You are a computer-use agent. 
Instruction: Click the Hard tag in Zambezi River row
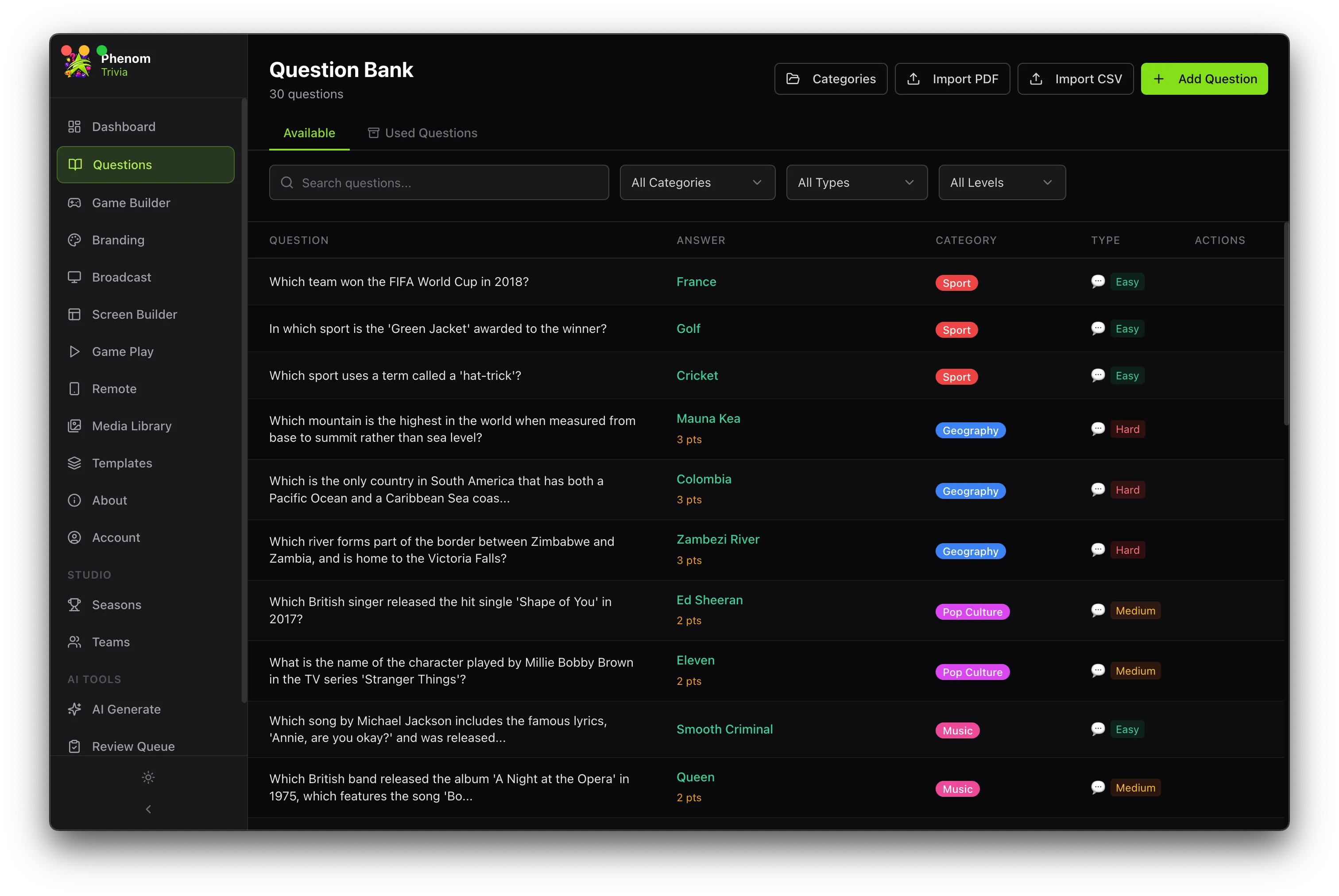(x=1127, y=550)
